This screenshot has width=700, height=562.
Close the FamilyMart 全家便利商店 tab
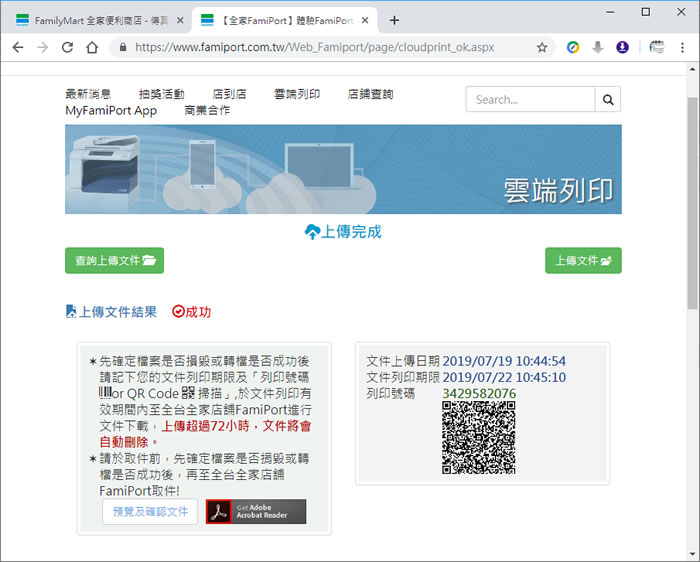[x=180, y=21]
